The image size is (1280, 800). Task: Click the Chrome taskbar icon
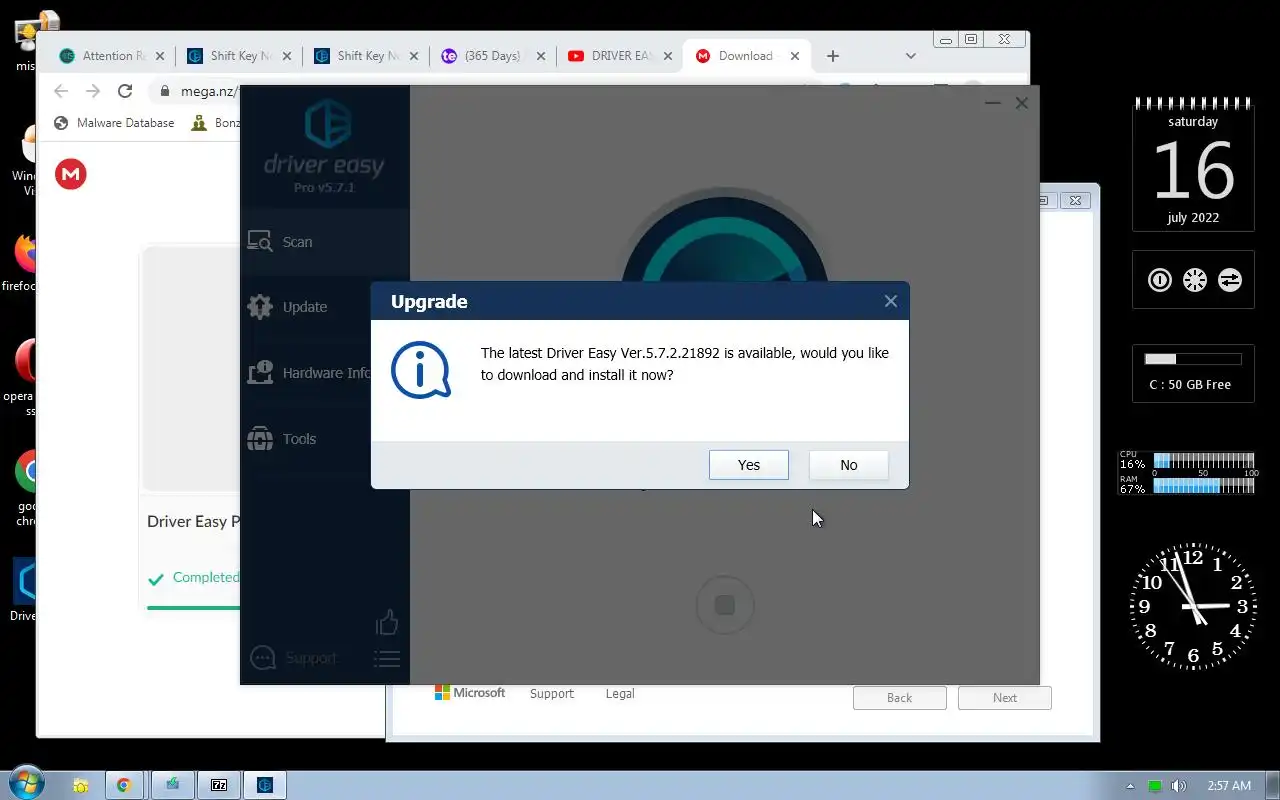click(x=124, y=785)
